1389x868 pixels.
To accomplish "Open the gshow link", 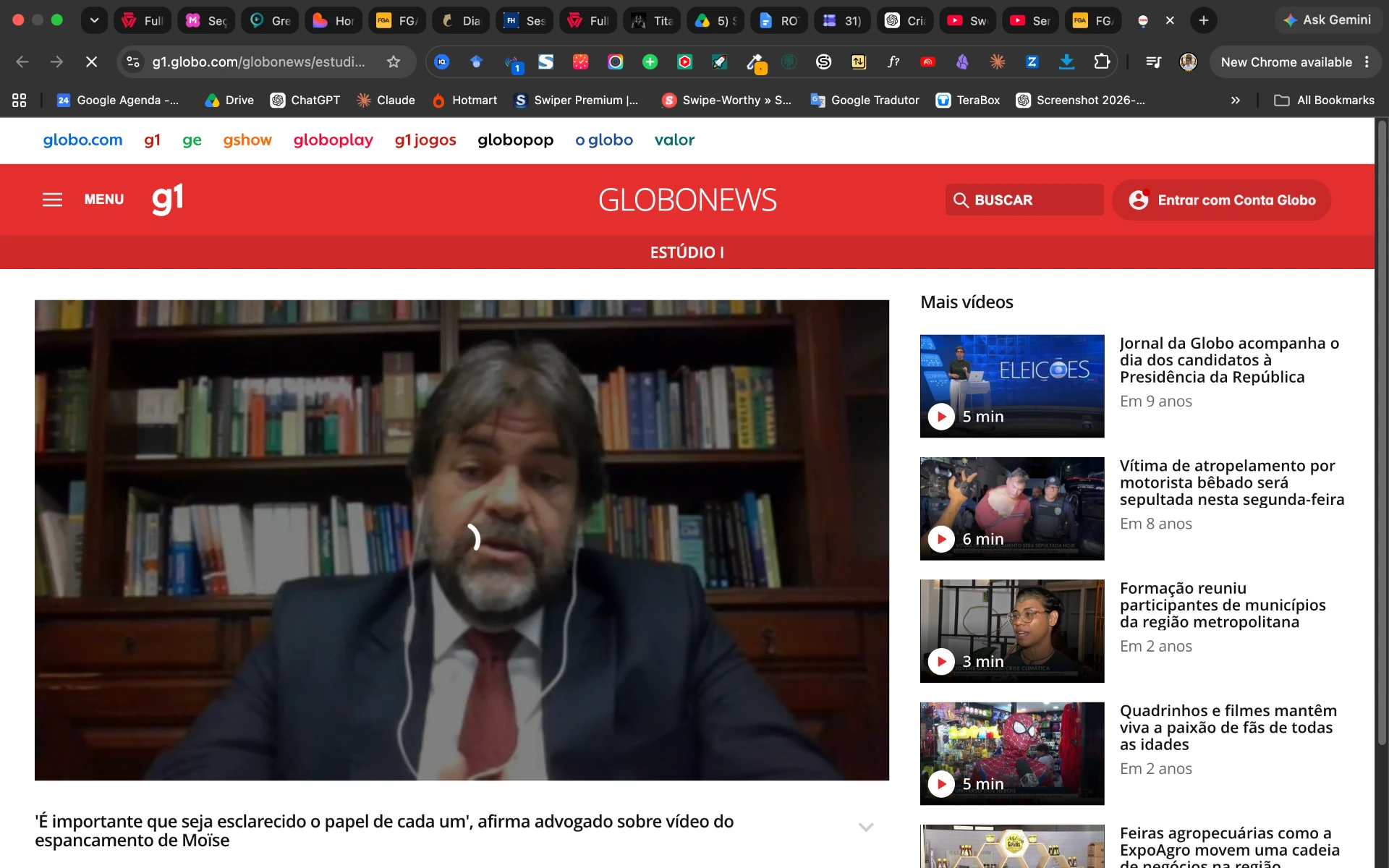I will coord(247,140).
